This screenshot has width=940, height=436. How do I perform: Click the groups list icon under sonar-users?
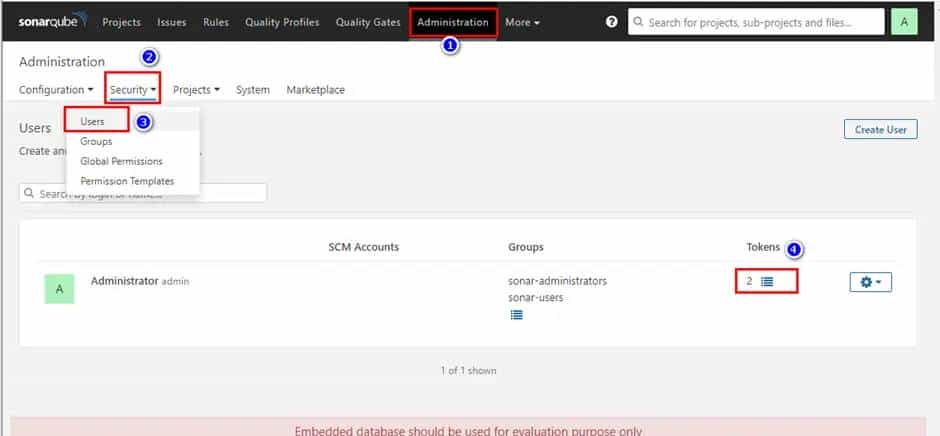pyautogui.click(x=516, y=314)
